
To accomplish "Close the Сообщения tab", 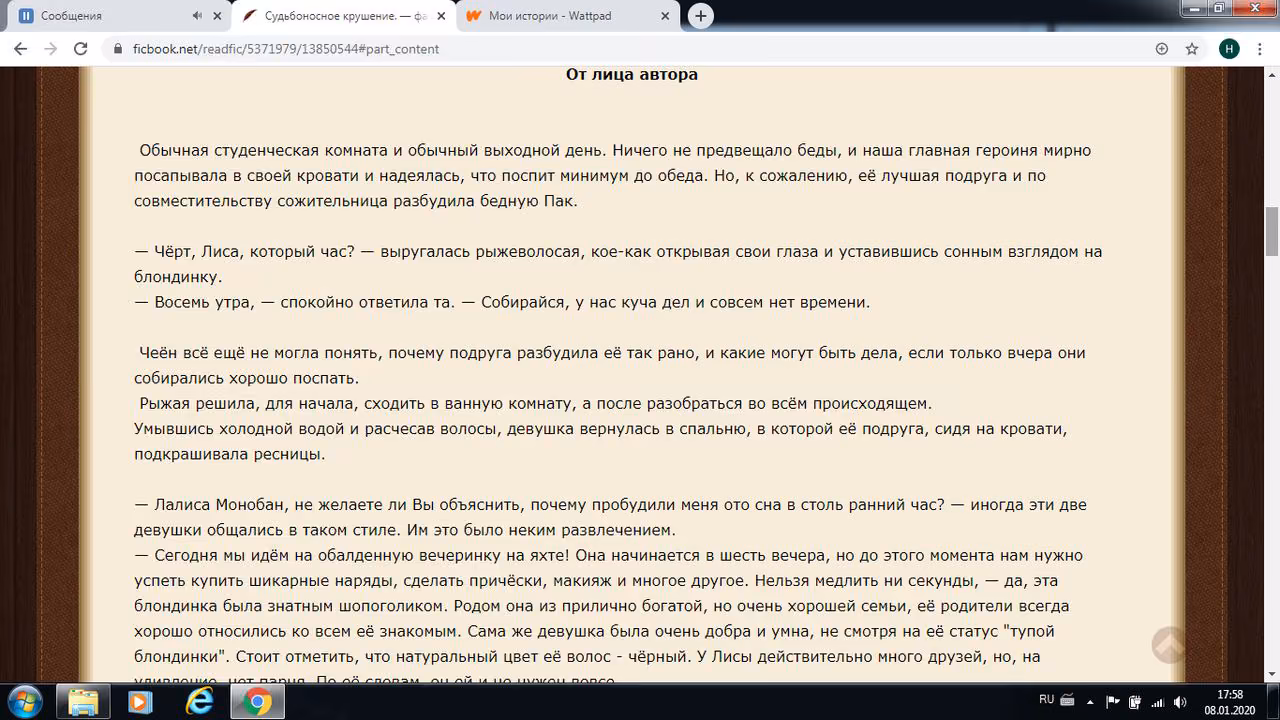I will tap(218, 16).
